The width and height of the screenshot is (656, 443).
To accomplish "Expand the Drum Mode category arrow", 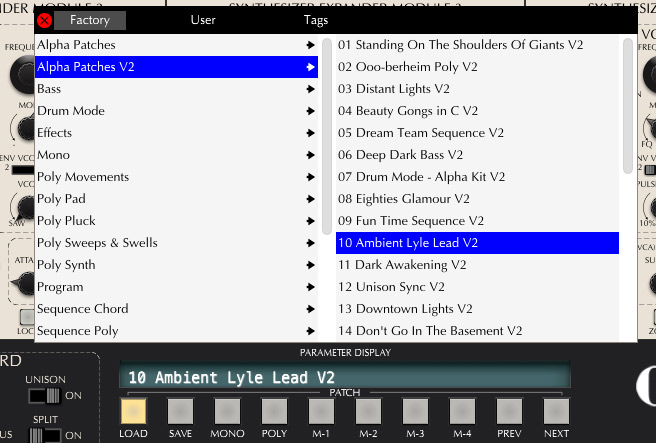I will [310, 111].
